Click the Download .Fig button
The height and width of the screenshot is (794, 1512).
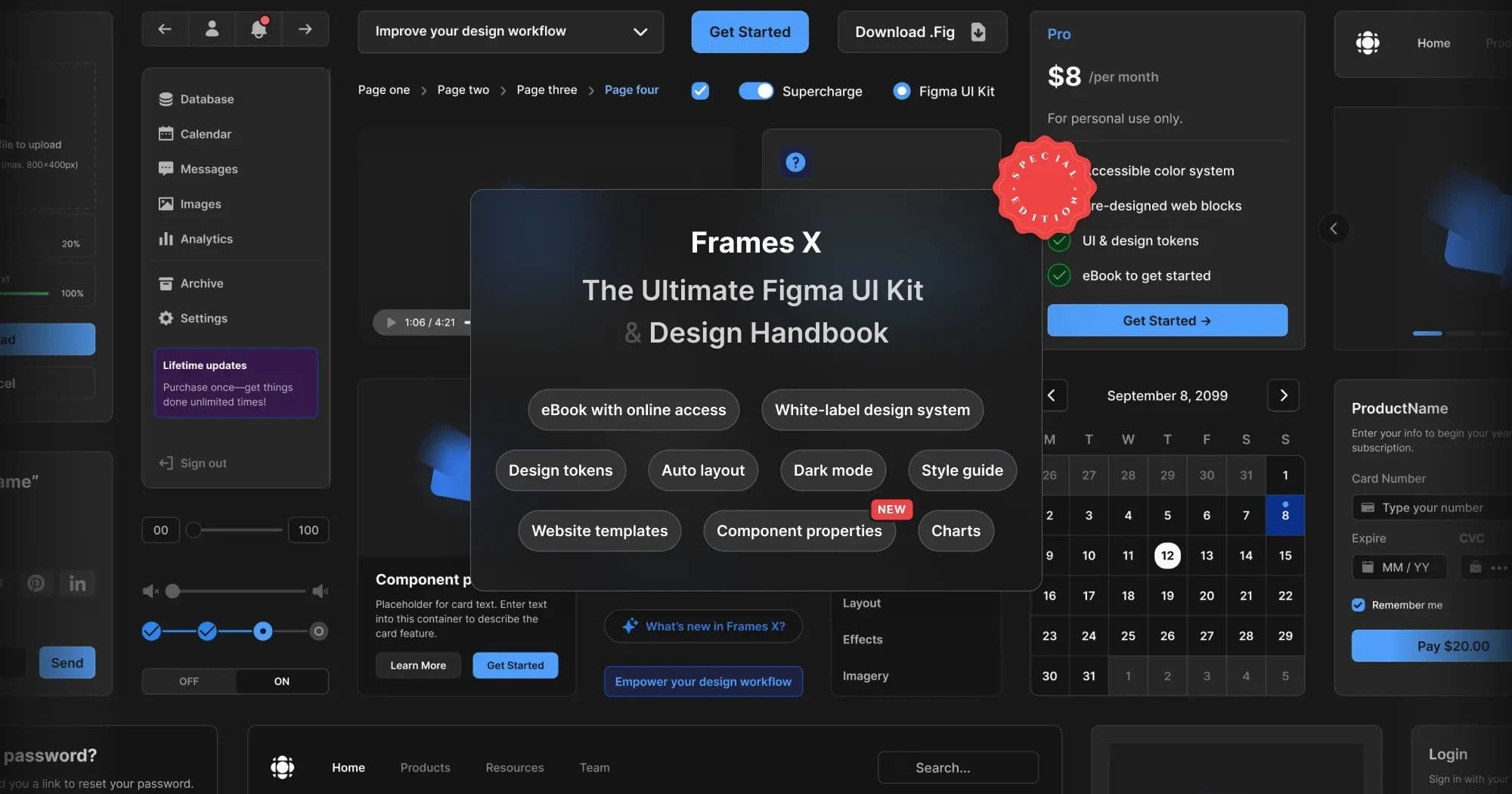click(x=922, y=32)
